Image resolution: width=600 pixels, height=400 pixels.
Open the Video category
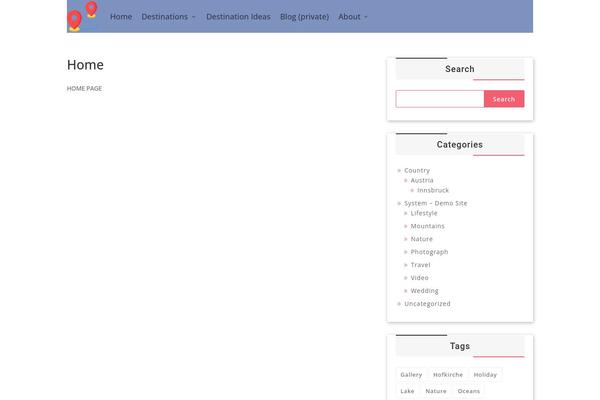(419, 278)
